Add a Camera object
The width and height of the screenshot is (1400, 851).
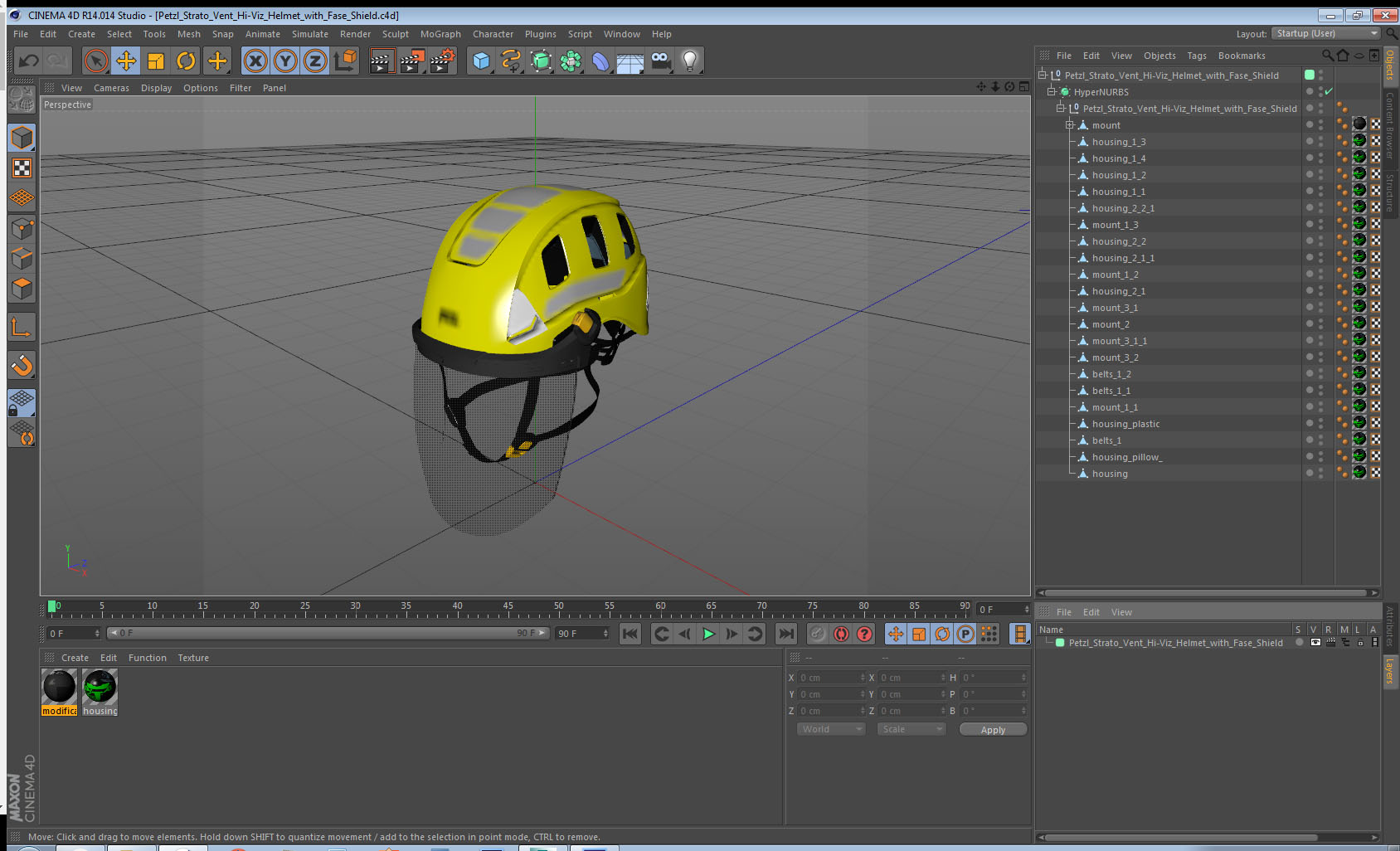pyautogui.click(x=660, y=61)
